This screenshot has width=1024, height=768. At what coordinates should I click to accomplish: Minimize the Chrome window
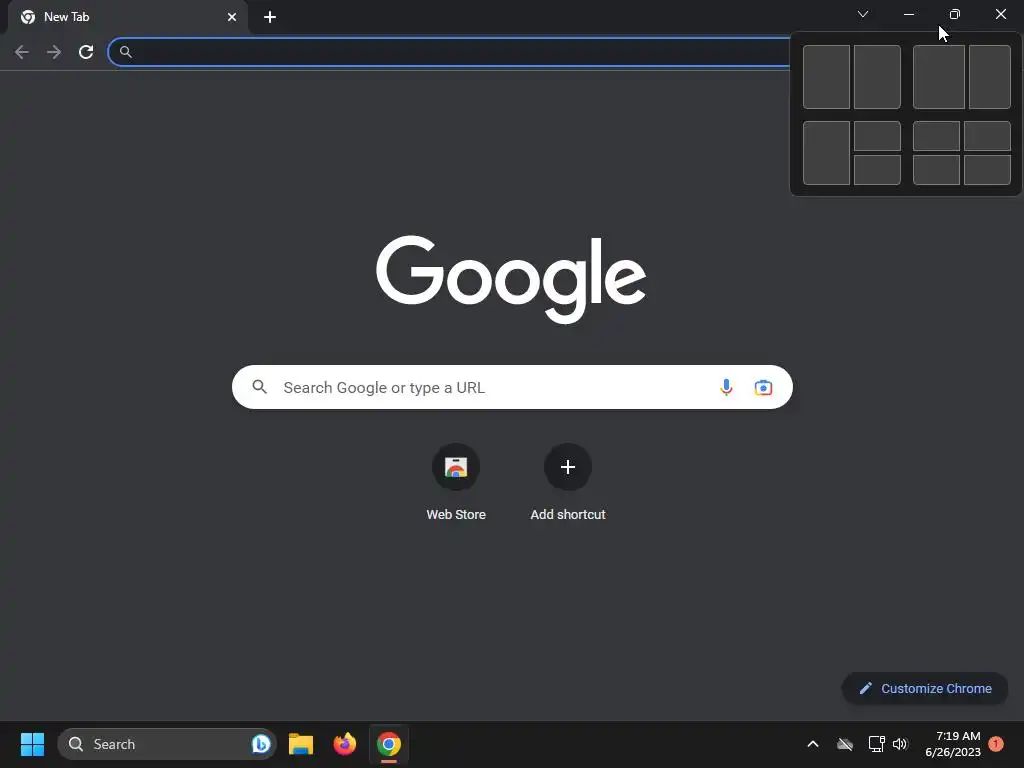pyautogui.click(x=908, y=14)
